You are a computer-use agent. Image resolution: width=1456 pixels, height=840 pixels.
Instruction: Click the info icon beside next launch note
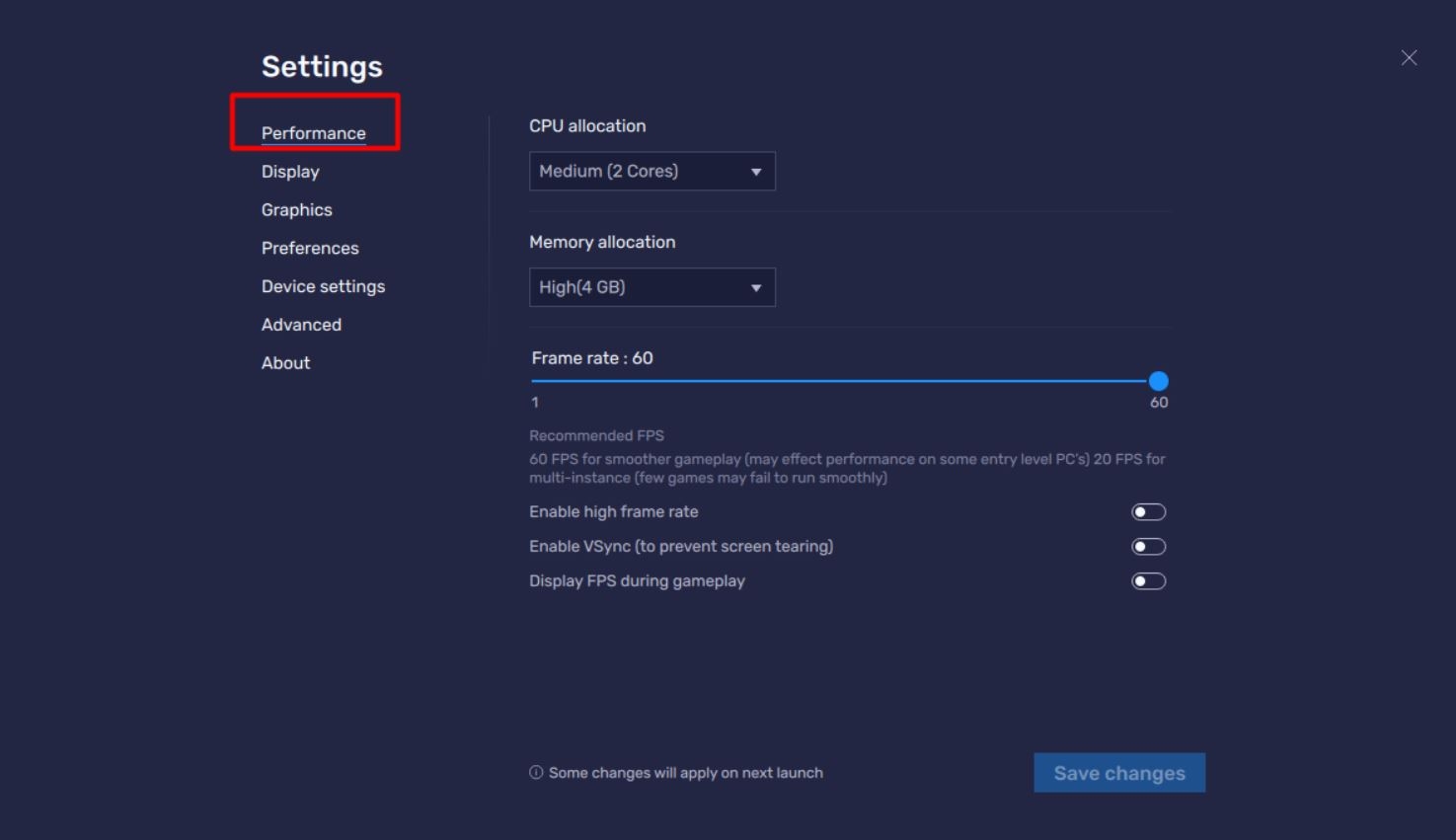pyautogui.click(x=536, y=773)
